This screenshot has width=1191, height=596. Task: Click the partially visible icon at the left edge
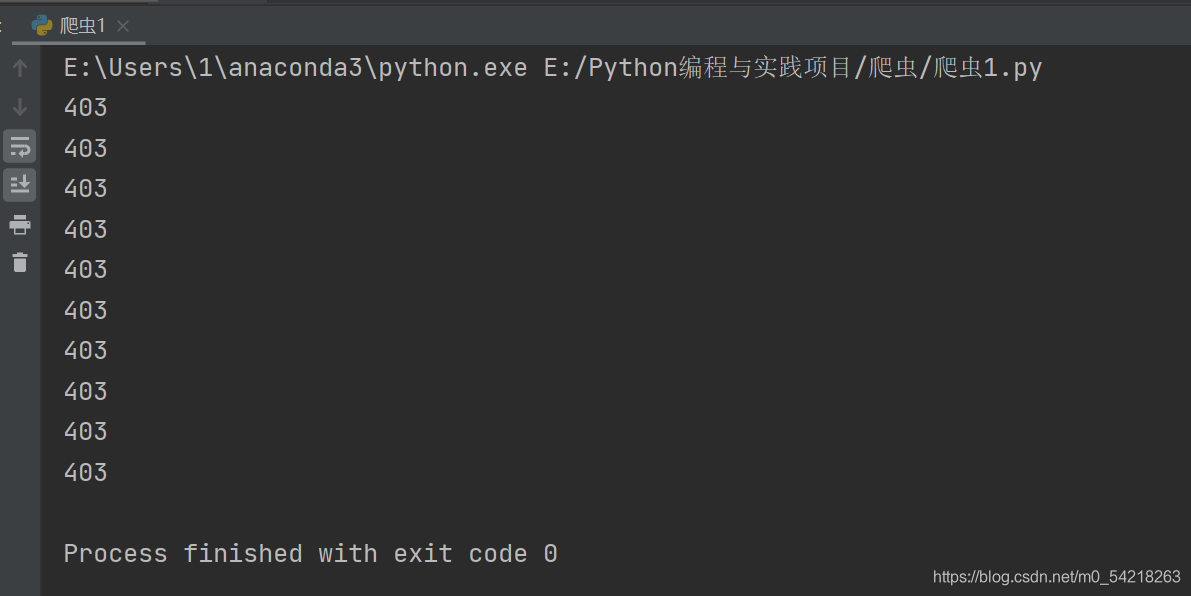point(4,26)
